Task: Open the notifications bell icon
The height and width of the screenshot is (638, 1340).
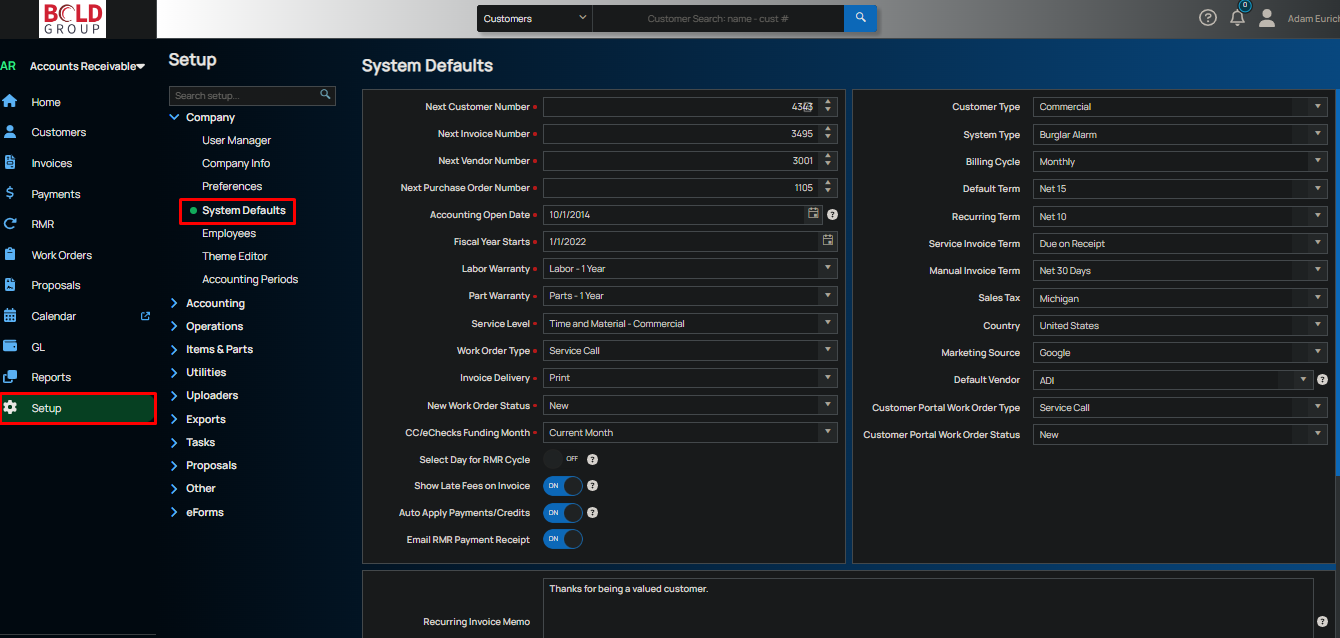Action: tap(1238, 18)
